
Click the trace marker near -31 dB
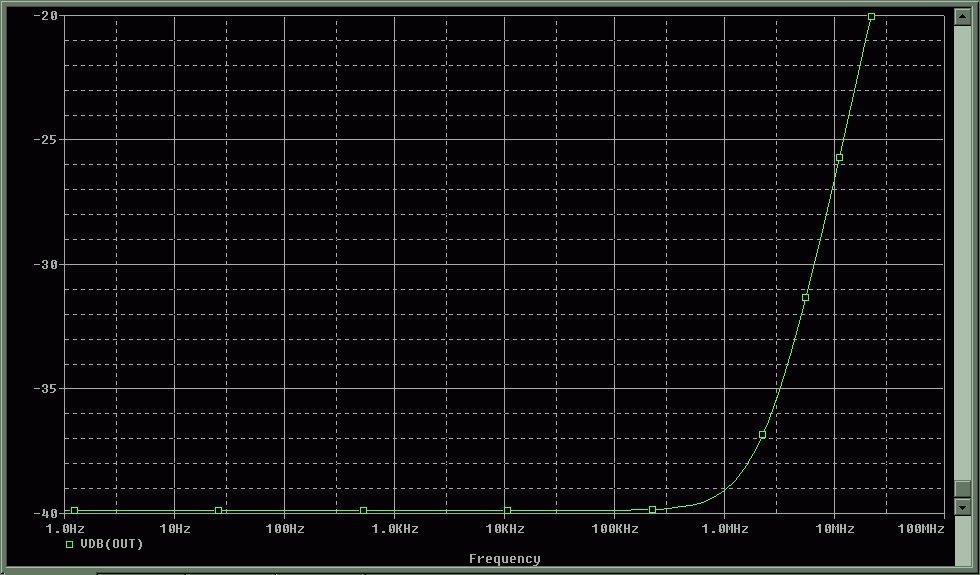point(805,298)
